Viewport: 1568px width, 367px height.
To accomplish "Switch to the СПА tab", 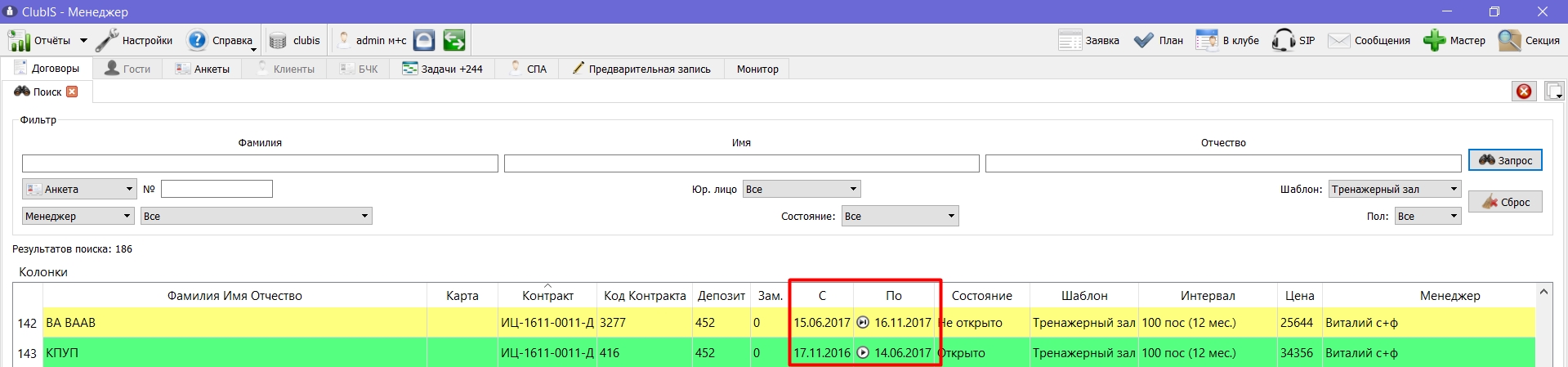I will click(x=527, y=69).
